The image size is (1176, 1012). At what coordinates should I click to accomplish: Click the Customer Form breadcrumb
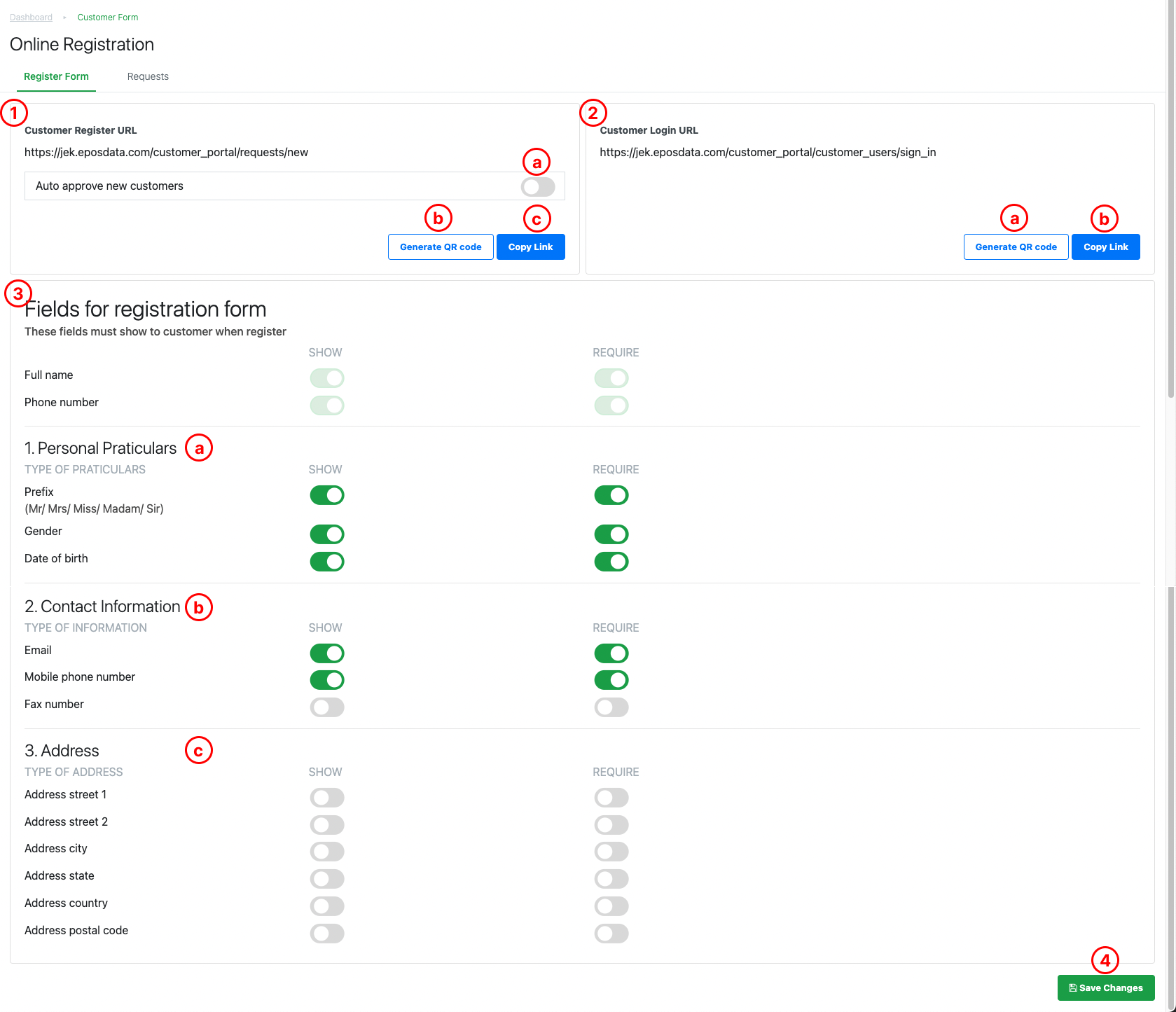(x=108, y=17)
